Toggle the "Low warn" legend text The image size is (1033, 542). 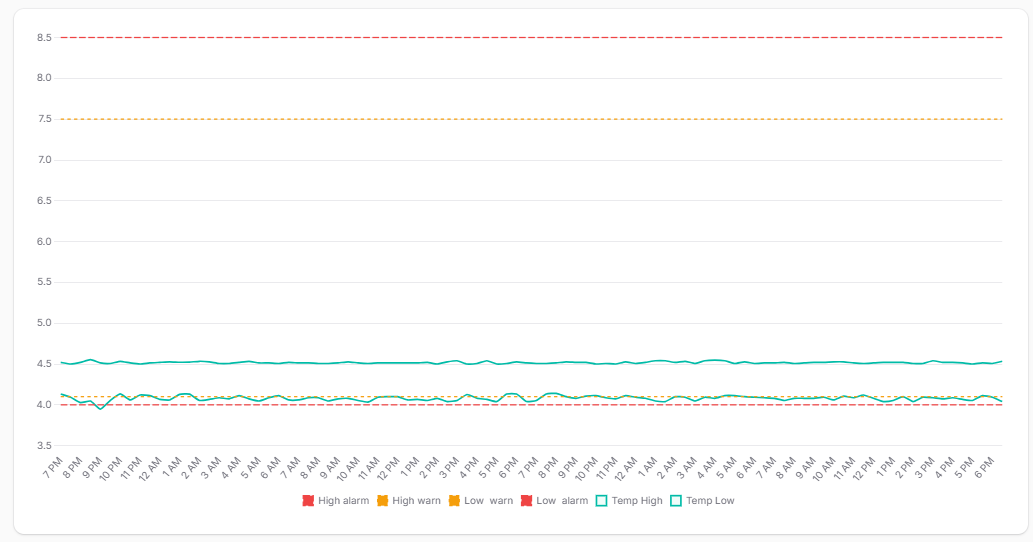coord(488,500)
